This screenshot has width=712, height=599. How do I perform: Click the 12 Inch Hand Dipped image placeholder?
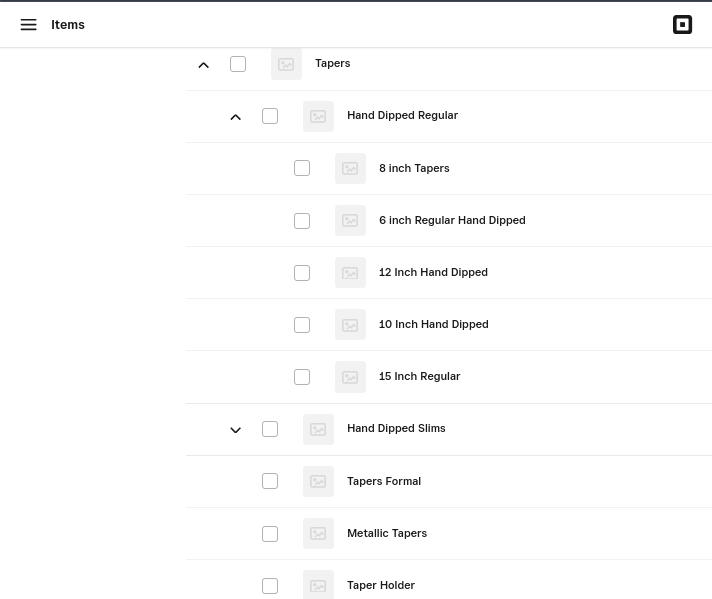pos(350,273)
